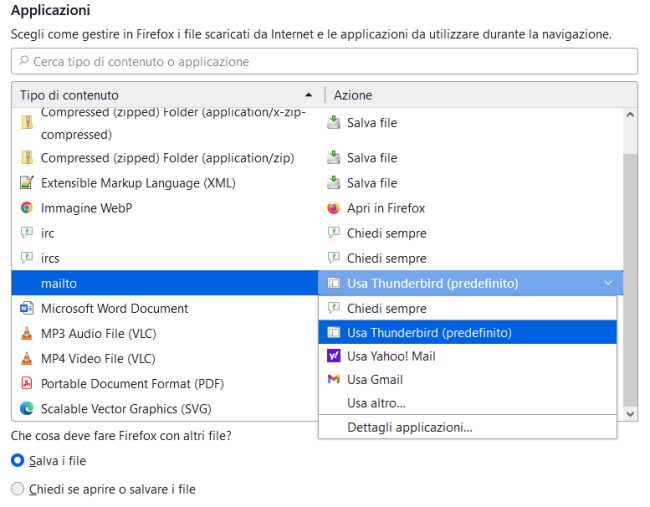
Task: Click the Firefox icon beside Apri in Firefox
Action: [334, 208]
